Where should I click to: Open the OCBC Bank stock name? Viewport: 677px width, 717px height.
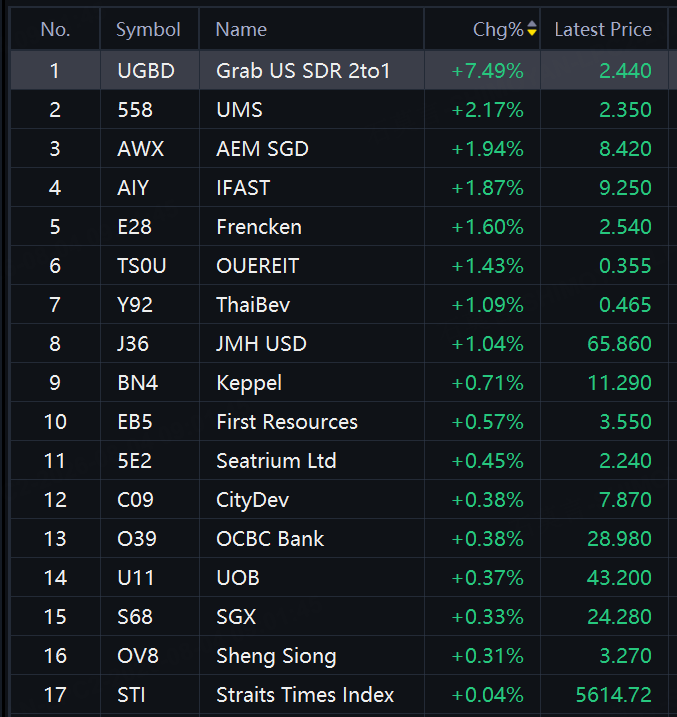(270, 539)
